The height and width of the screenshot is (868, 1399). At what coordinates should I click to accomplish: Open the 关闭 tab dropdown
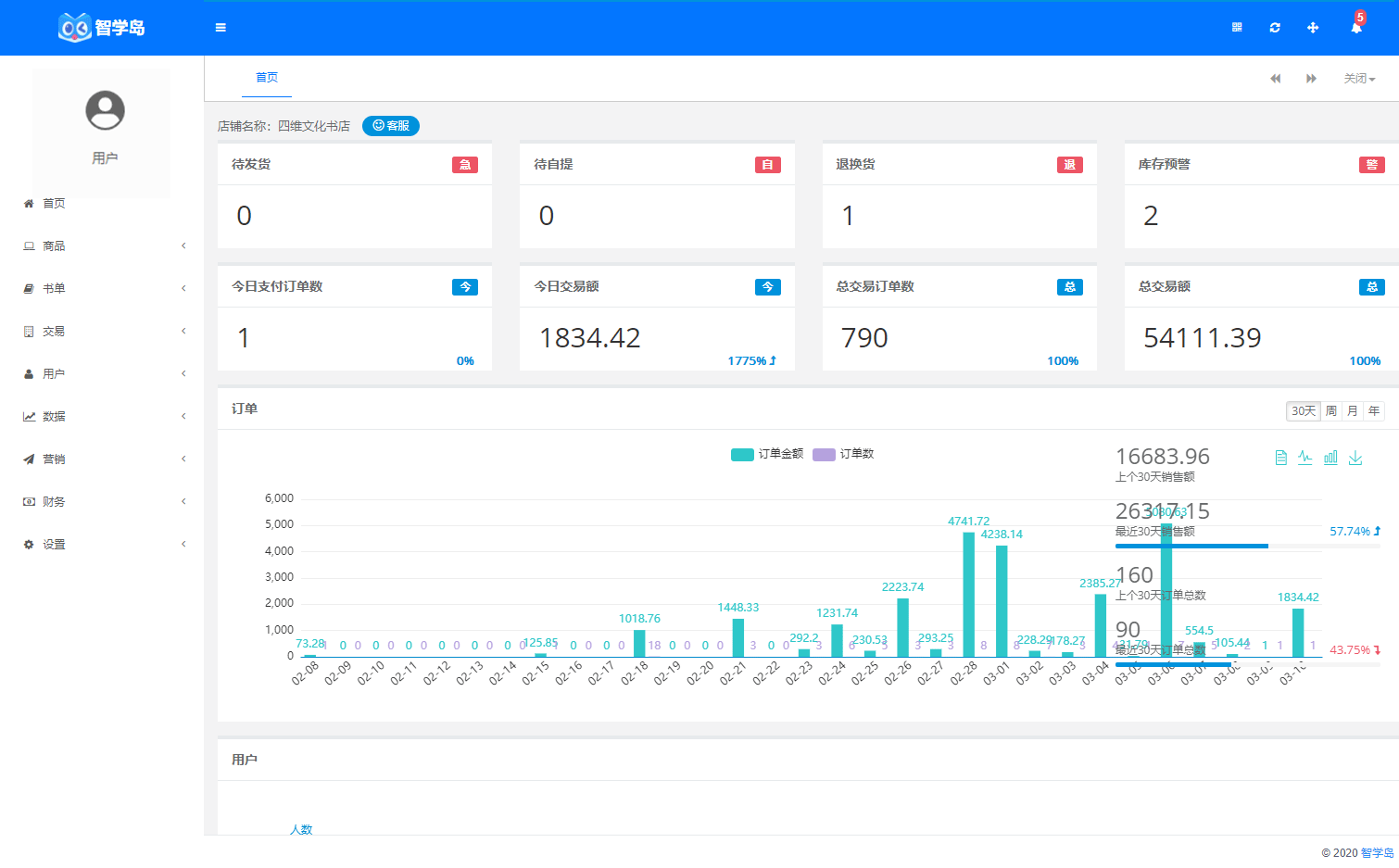pos(1359,79)
